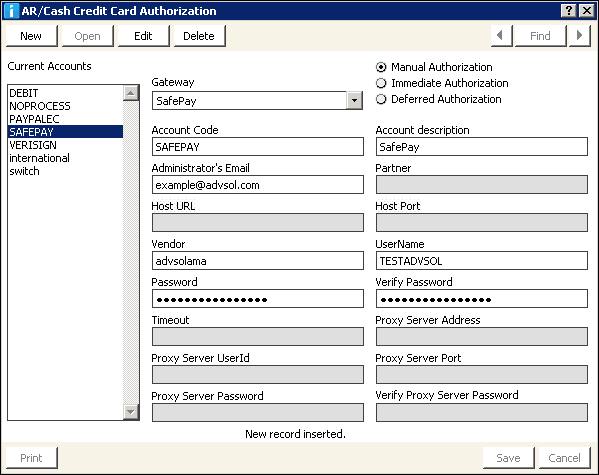Select PAYPALEC account
Image resolution: width=599 pixels, height=475 pixels.
[x=65, y=119]
